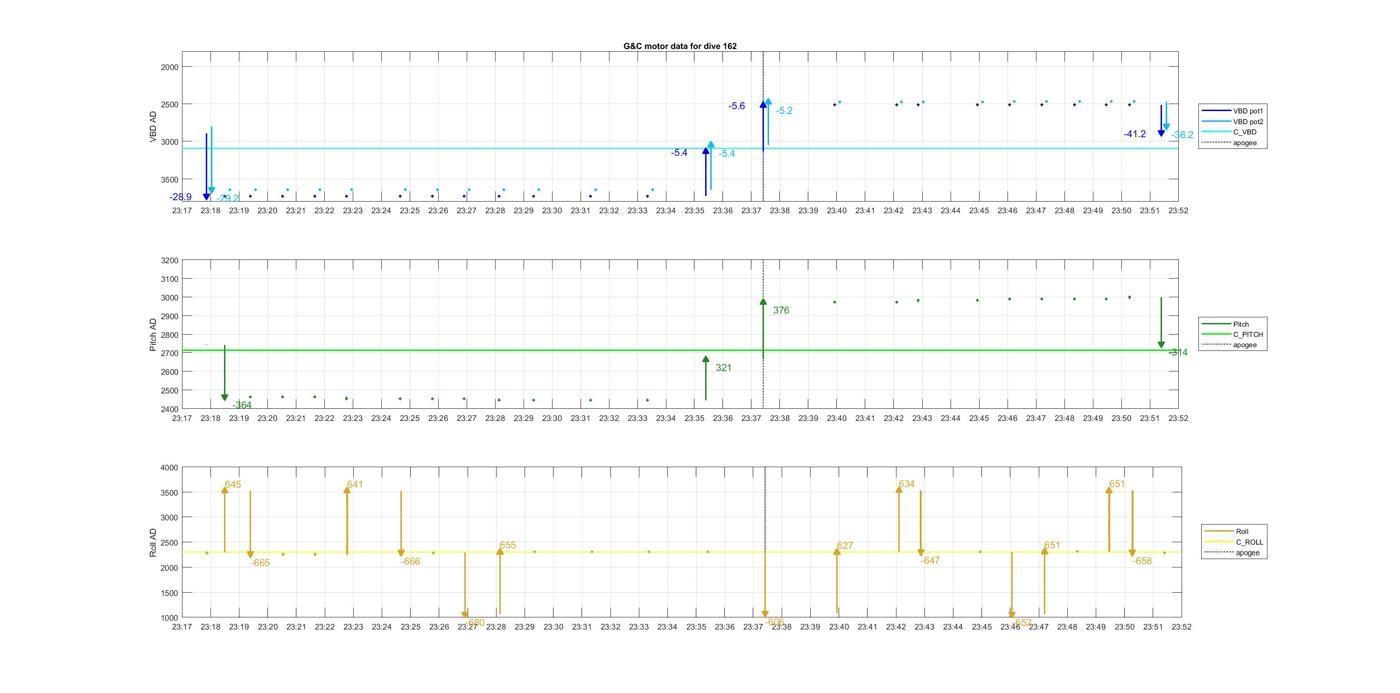The width and height of the screenshot is (1400, 693).
Task: Click the dark blue VBD arrow labeled -5.6
Action: click(763, 125)
